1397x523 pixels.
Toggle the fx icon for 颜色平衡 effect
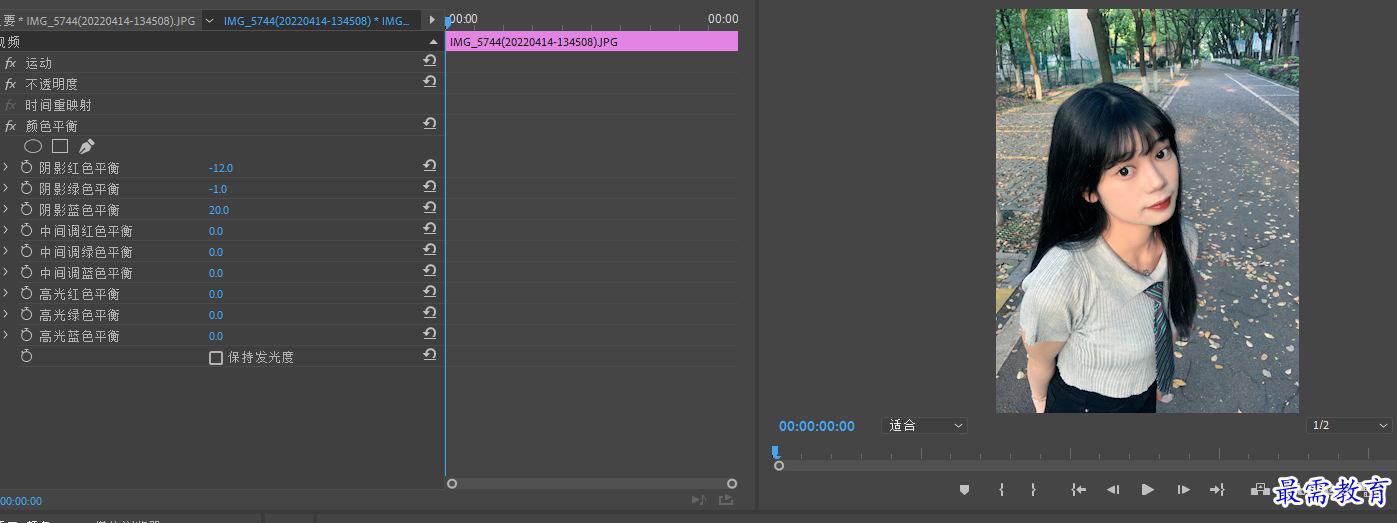coord(11,126)
